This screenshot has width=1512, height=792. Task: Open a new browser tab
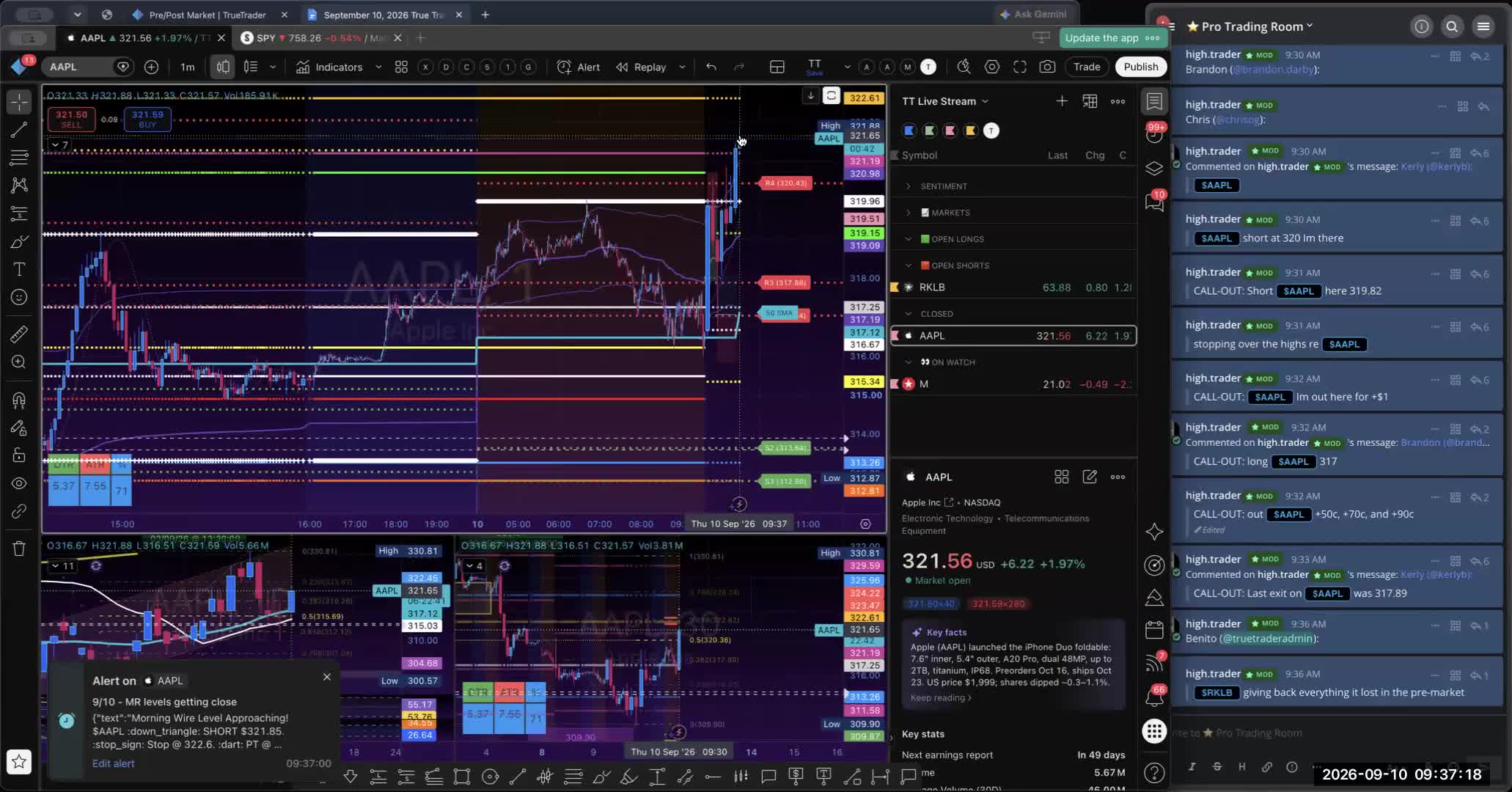coord(485,15)
